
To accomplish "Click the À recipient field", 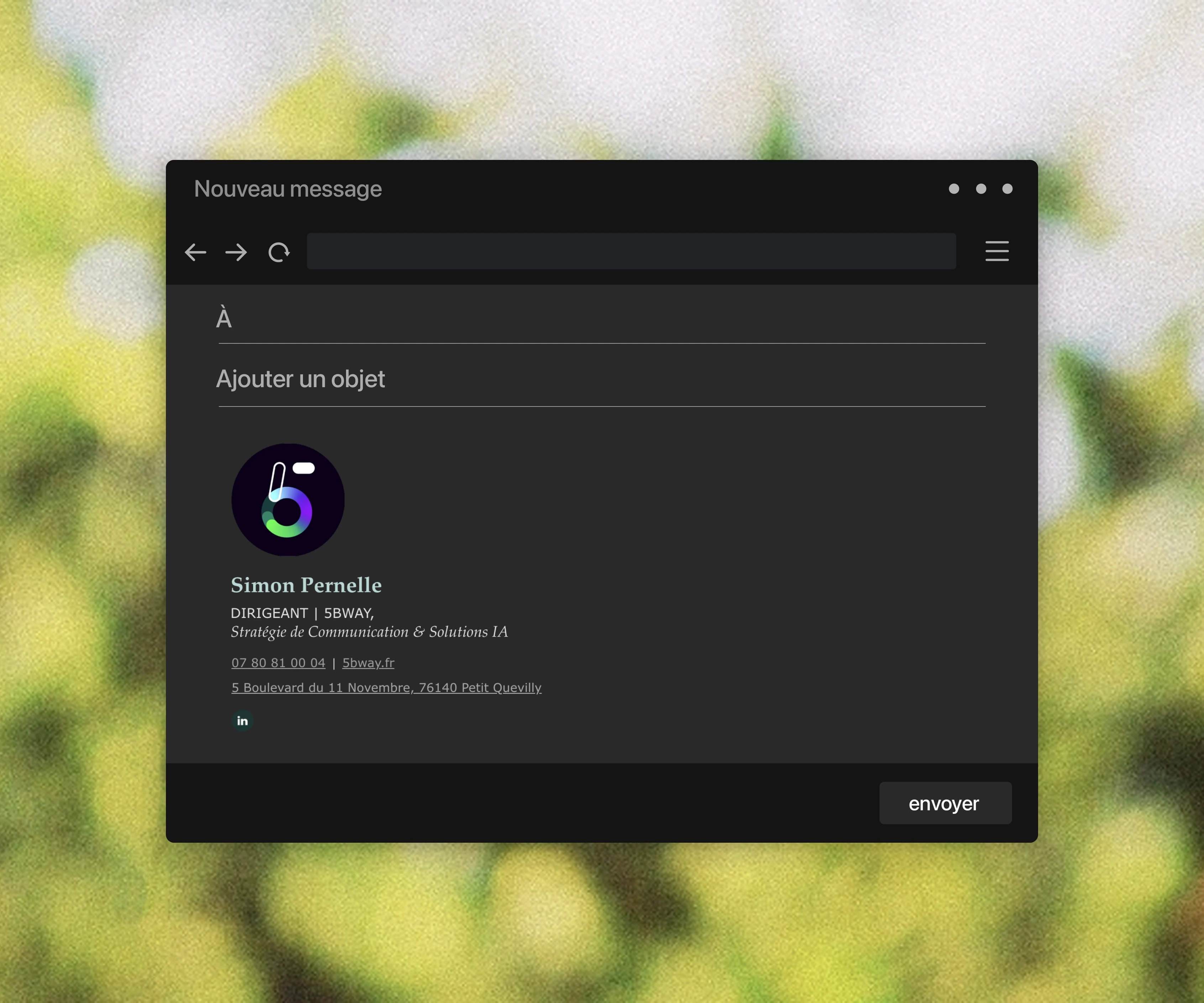I will click(602, 319).
